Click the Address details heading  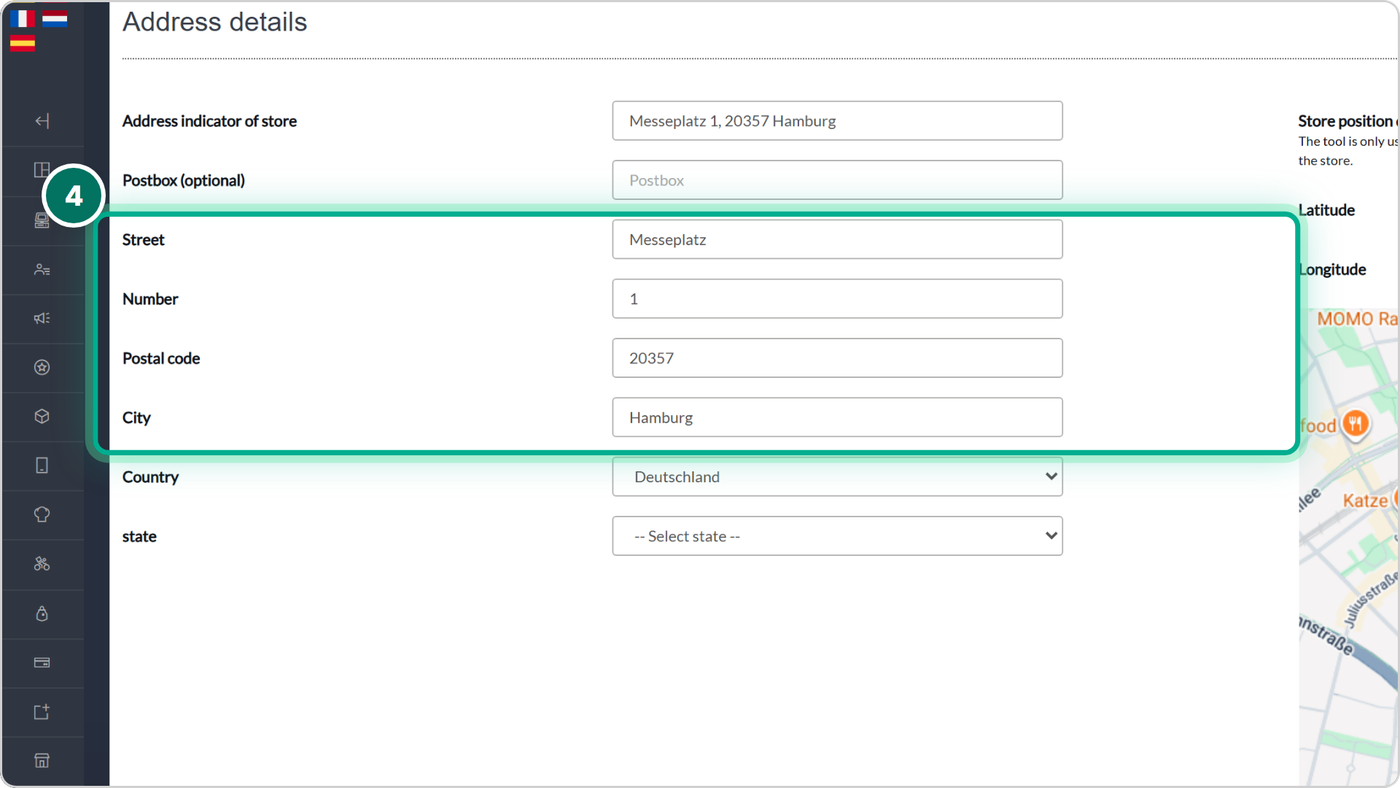[215, 22]
